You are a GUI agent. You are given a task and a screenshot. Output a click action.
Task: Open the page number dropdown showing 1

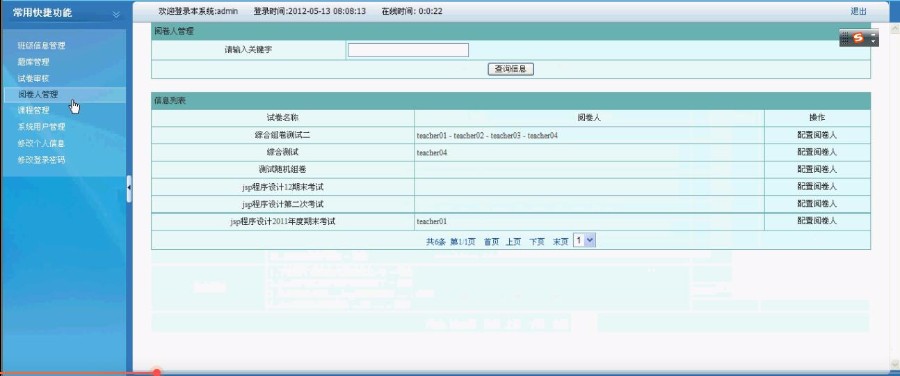coord(584,241)
